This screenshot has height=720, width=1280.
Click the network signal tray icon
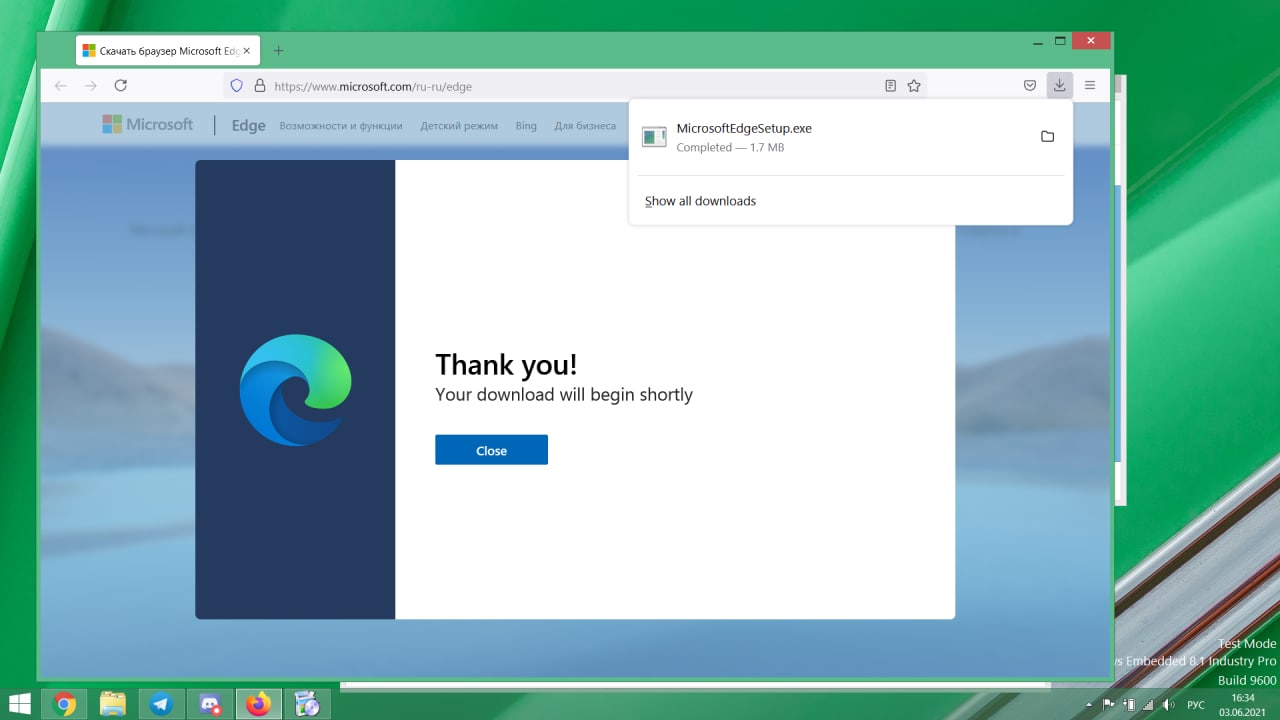1148,705
